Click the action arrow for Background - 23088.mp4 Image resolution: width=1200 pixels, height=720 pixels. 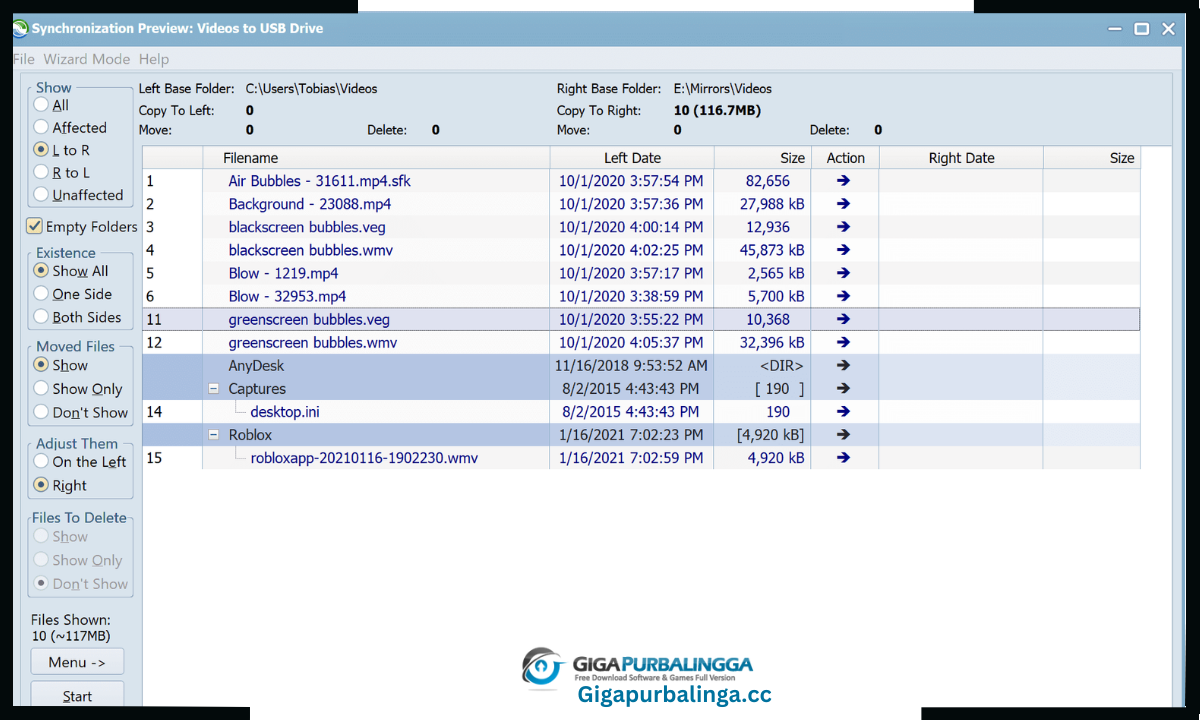pyautogui.click(x=843, y=204)
